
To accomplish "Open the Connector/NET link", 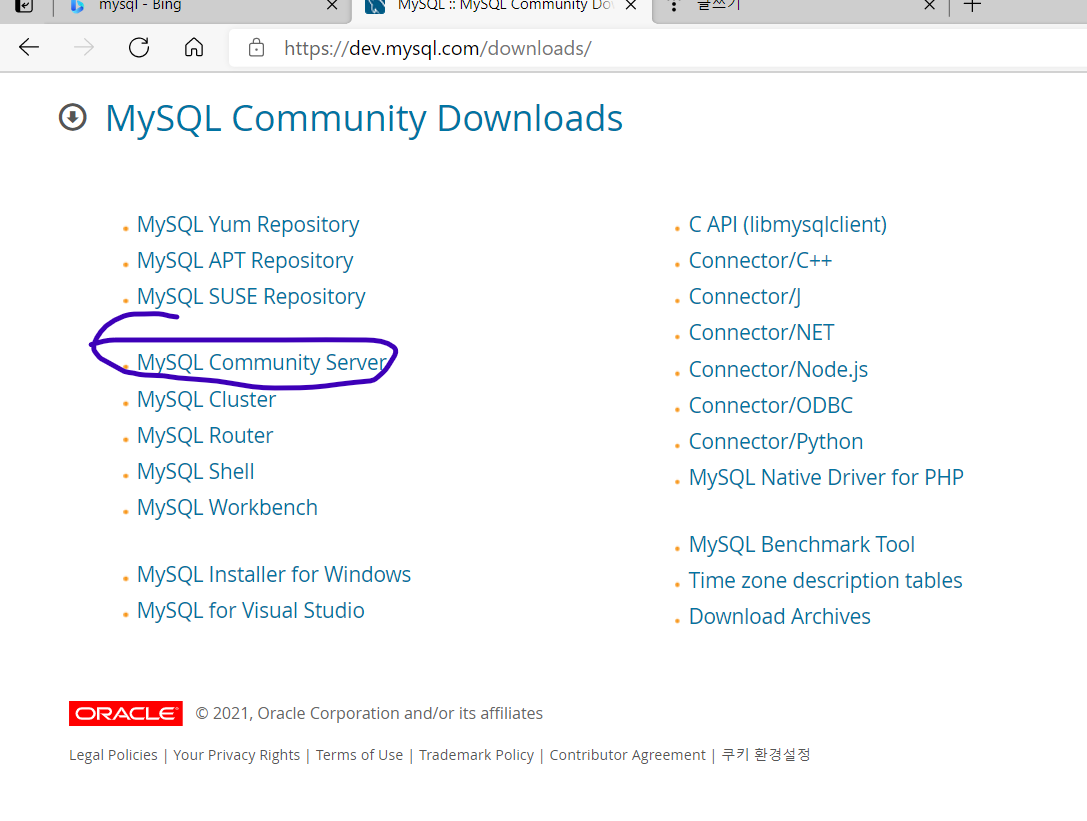I will (761, 333).
